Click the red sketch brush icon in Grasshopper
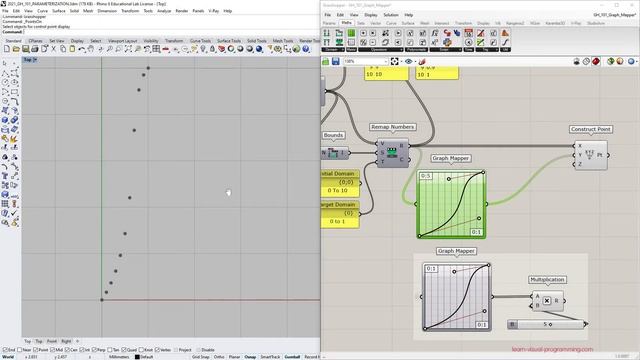The width and height of the screenshot is (640, 360). [422, 62]
